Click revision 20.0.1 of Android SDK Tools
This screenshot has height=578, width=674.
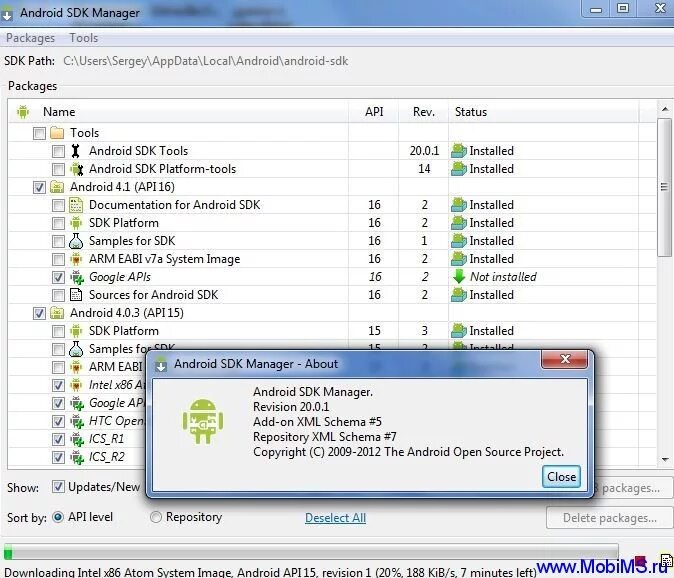click(x=424, y=151)
